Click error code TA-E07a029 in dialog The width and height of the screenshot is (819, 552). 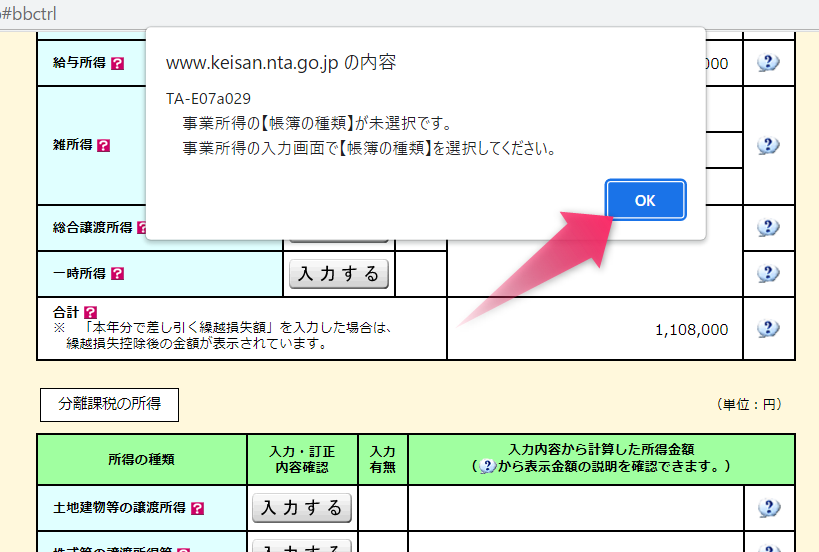(208, 99)
